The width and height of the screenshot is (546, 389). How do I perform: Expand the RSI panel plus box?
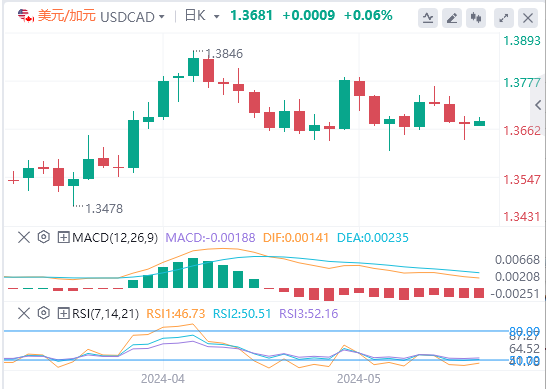coord(63,313)
